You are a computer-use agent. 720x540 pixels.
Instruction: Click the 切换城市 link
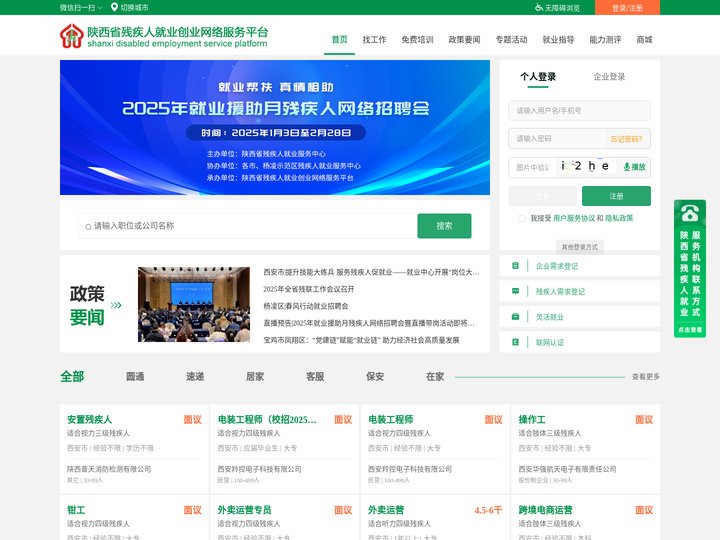[x=135, y=7]
